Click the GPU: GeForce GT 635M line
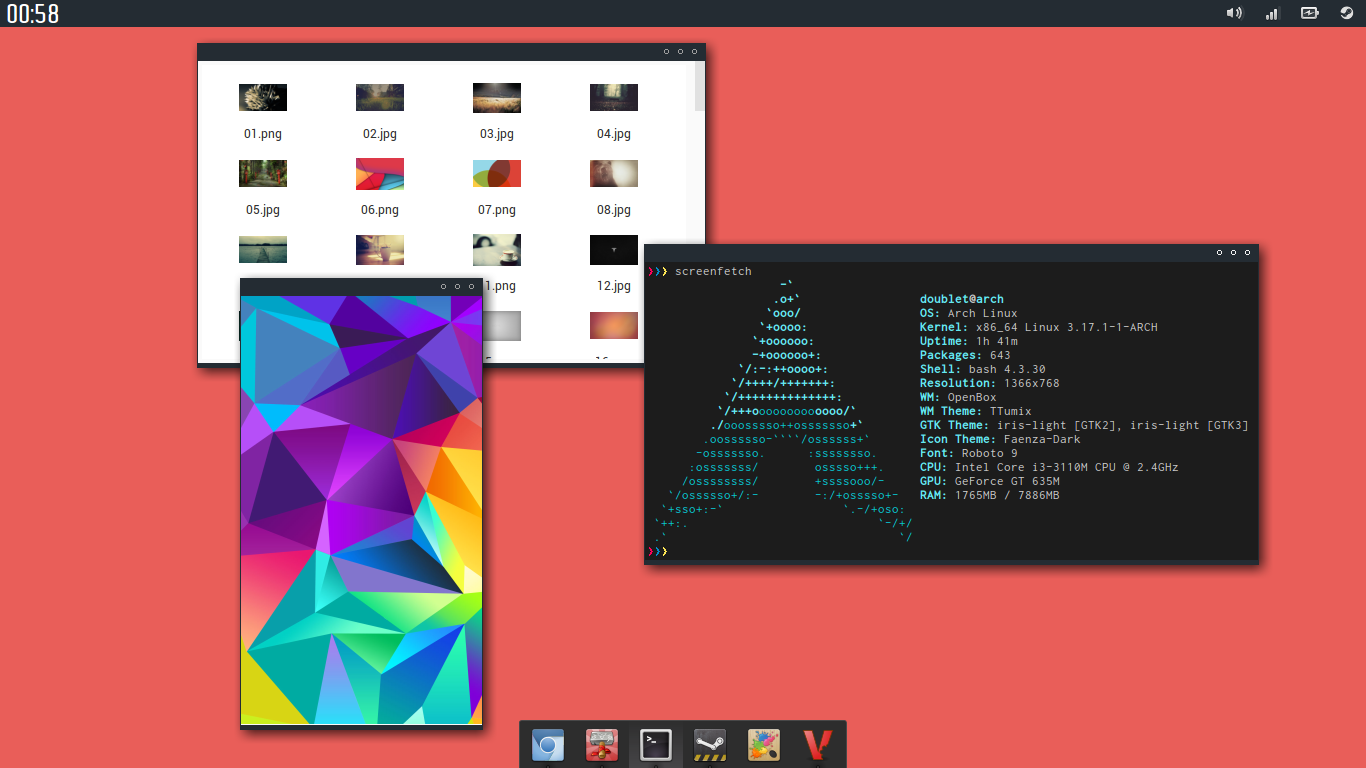 (x=990, y=481)
